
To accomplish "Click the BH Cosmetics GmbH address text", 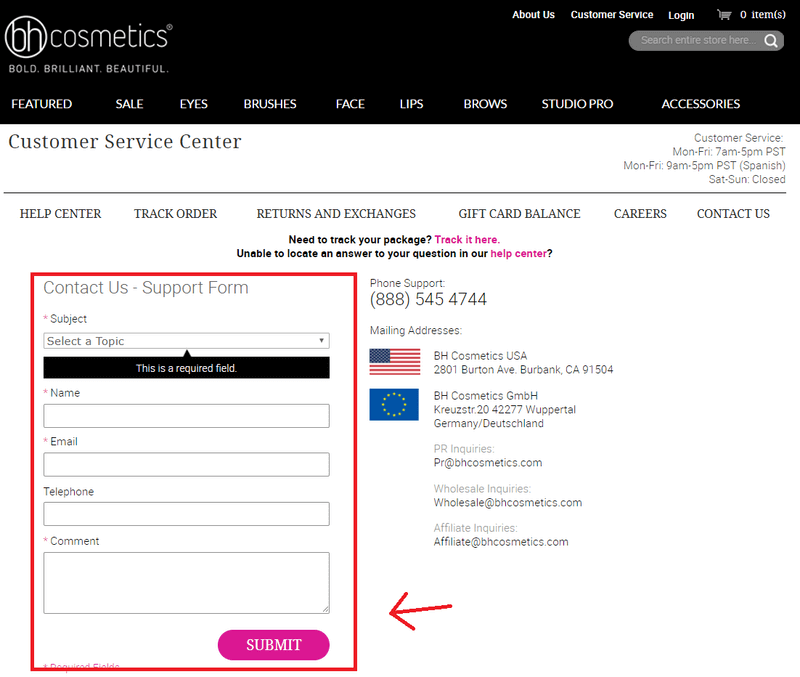I will [x=505, y=410].
